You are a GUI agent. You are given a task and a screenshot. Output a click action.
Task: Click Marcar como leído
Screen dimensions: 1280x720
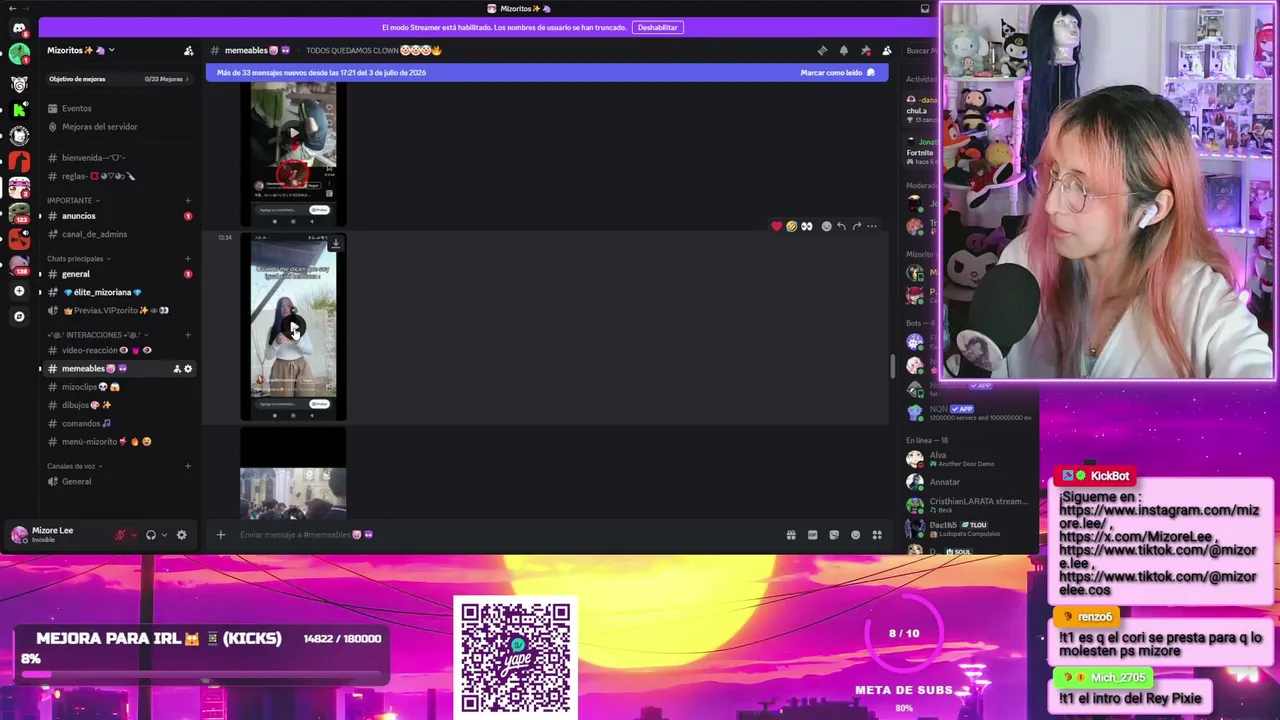coord(838,73)
